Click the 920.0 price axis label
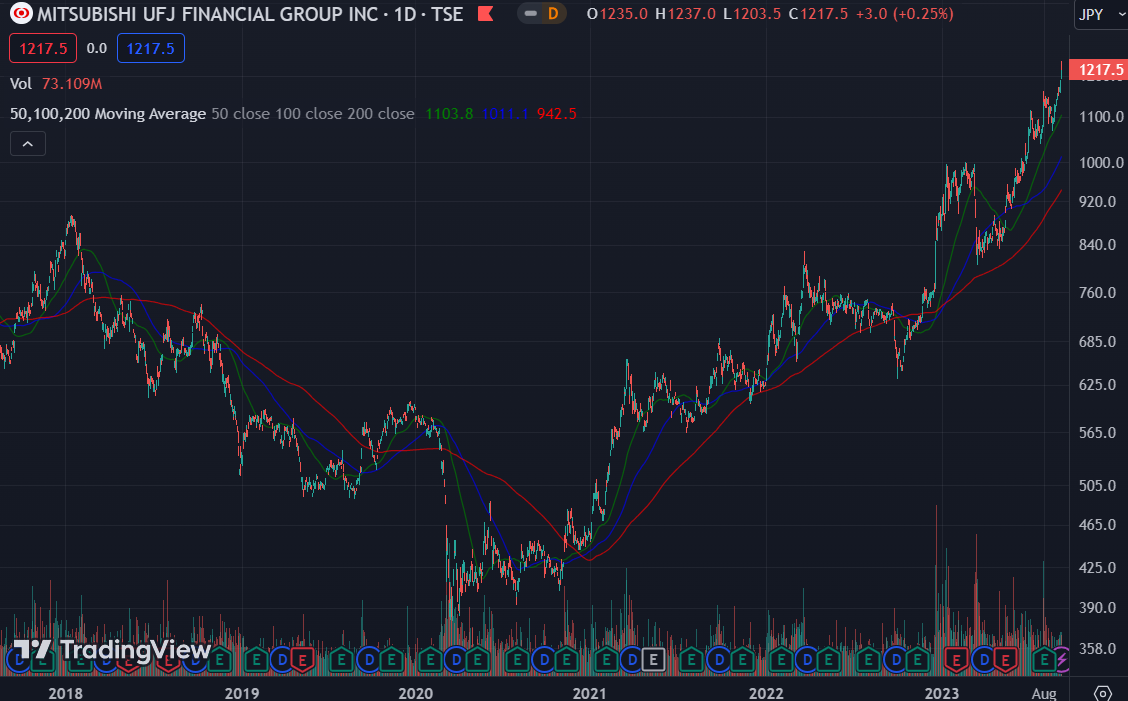This screenshot has width=1128, height=701. coord(1097,202)
